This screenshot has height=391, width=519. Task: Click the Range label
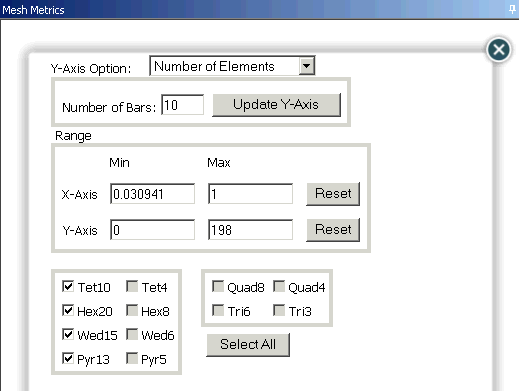click(73, 136)
